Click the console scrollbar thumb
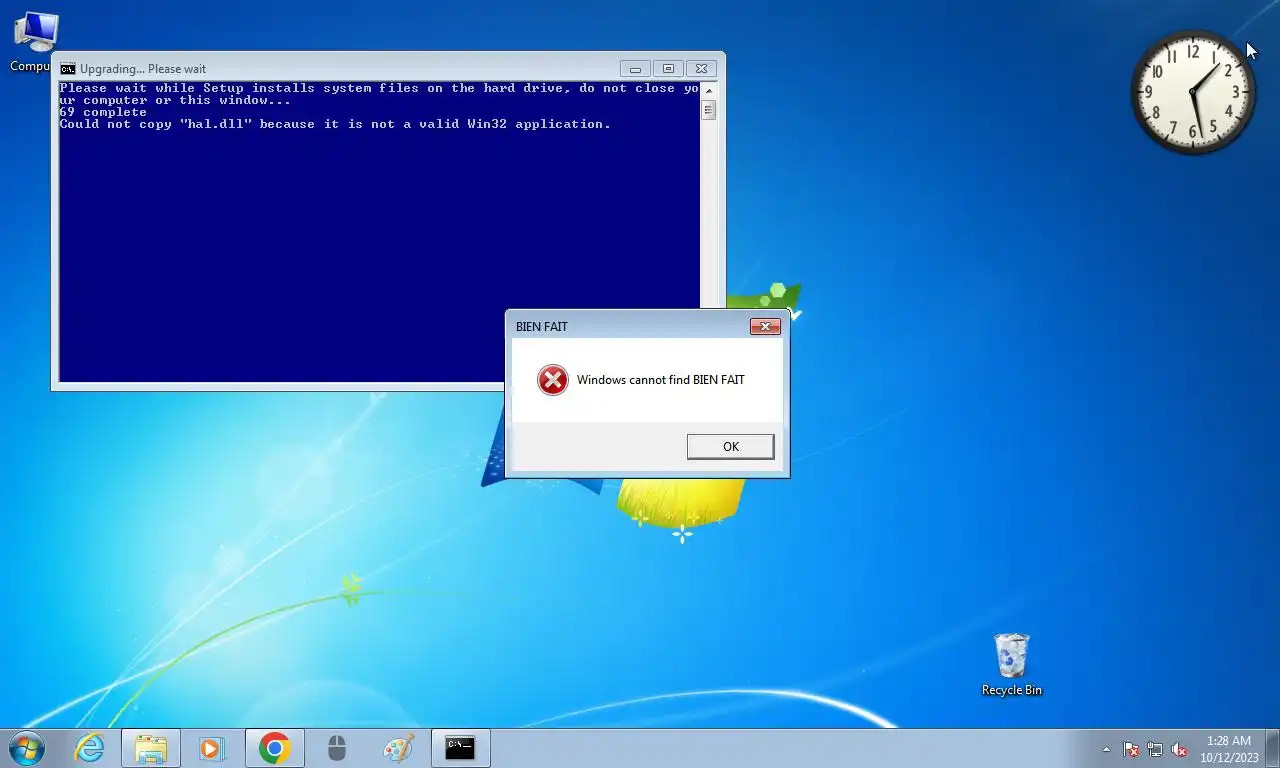 pyautogui.click(x=708, y=110)
